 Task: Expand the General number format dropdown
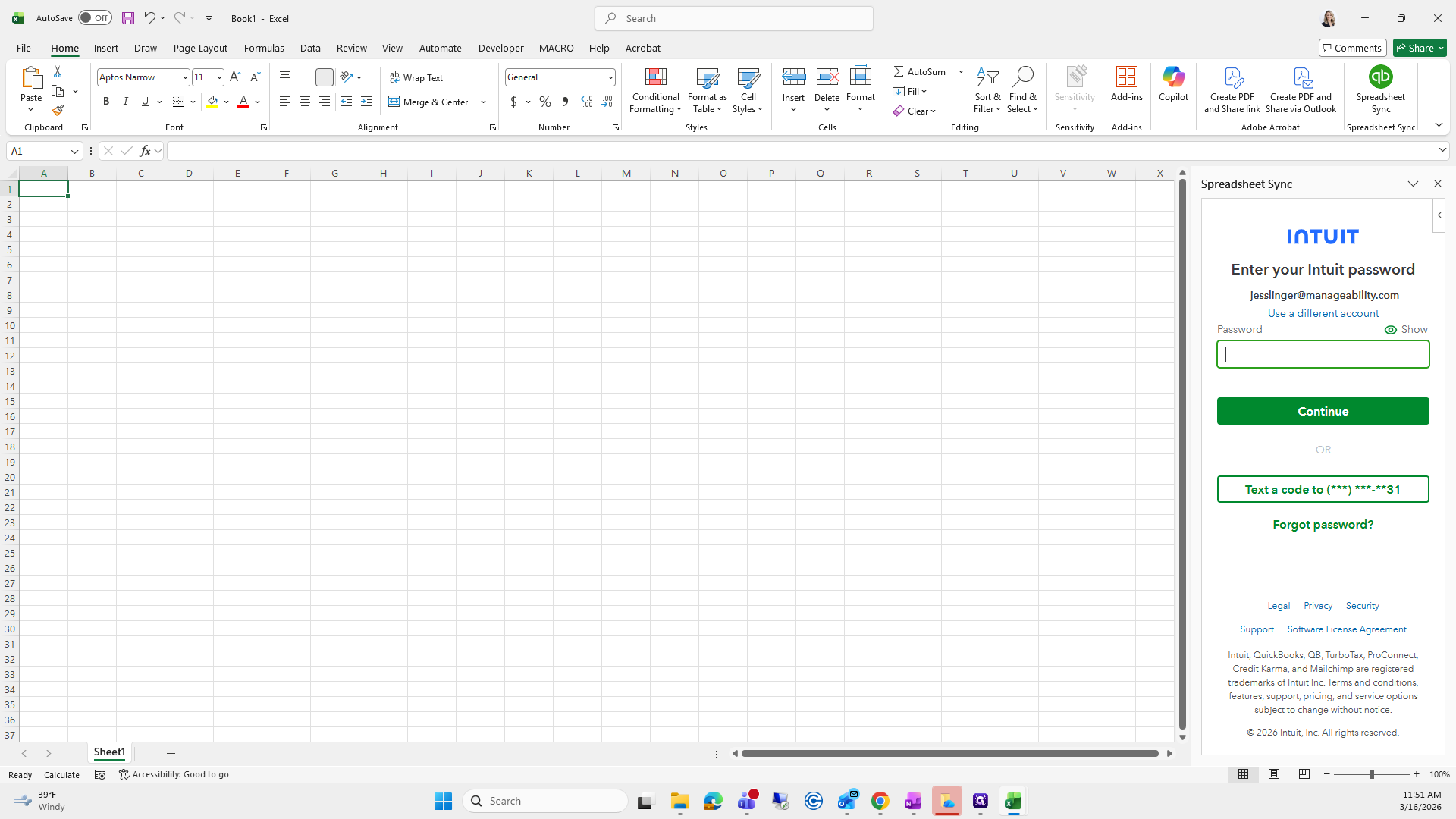click(x=610, y=77)
